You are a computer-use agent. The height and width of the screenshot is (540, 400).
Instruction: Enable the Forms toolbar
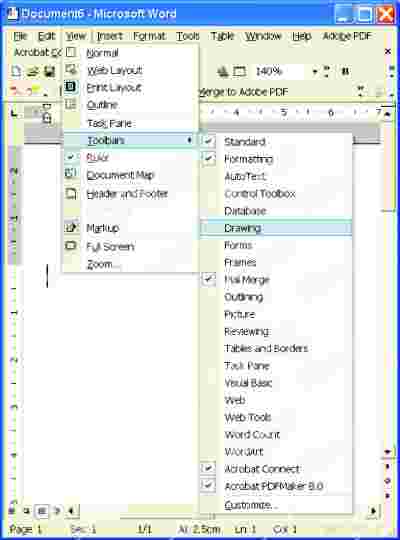pos(276,245)
